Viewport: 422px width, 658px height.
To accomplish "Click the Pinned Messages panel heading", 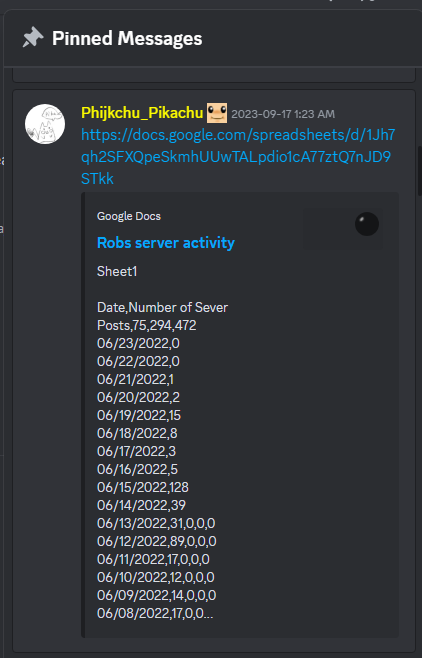I will point(127,38).
